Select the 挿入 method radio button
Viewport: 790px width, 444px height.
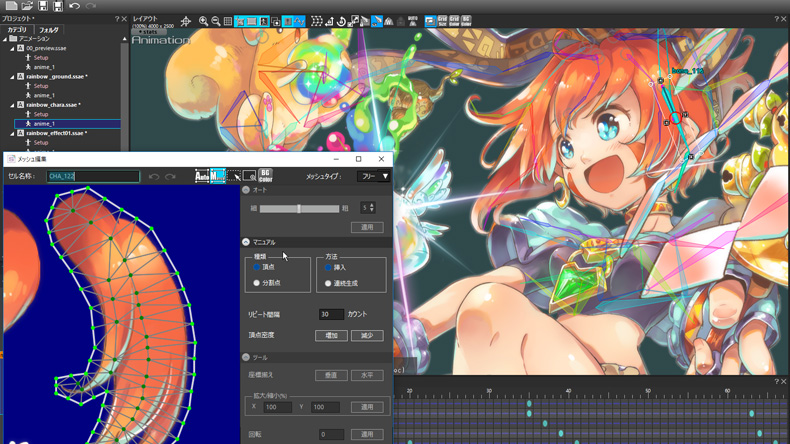tap(328, 267)
